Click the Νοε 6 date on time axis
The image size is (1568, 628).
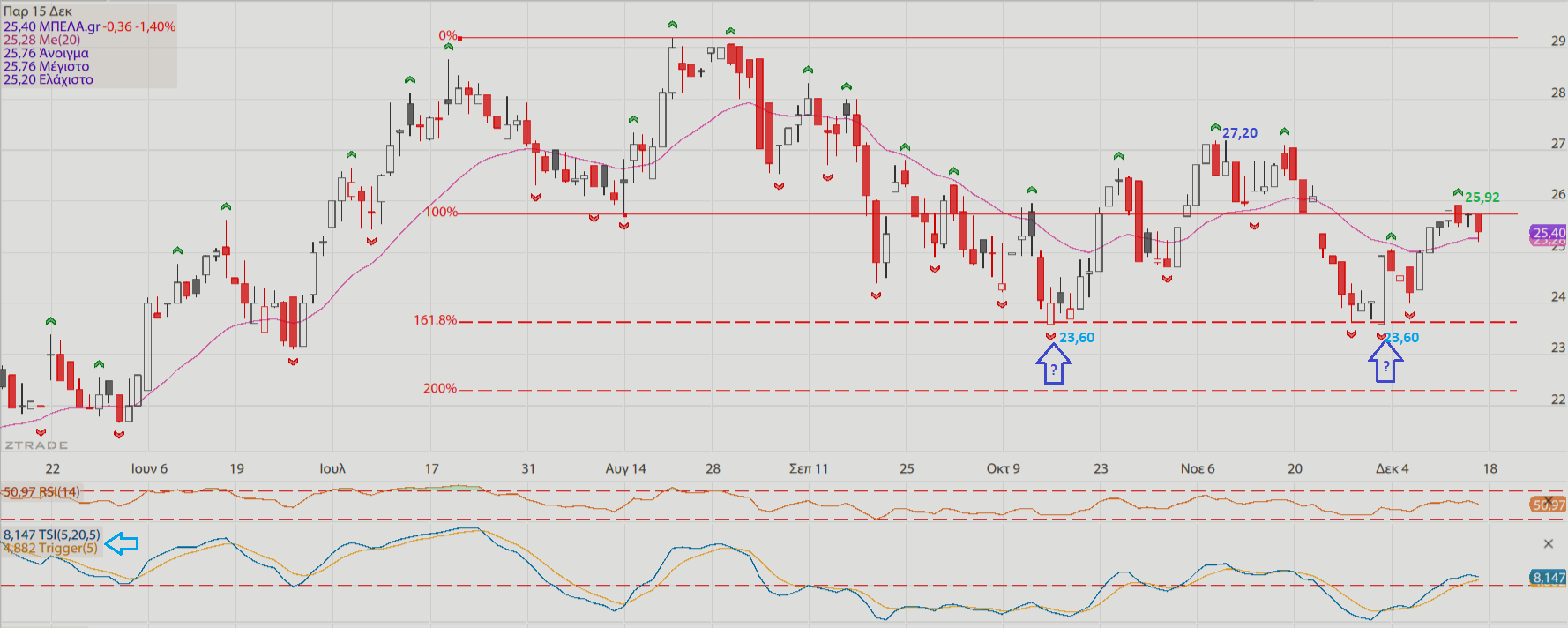click(x=1198, y=468)
